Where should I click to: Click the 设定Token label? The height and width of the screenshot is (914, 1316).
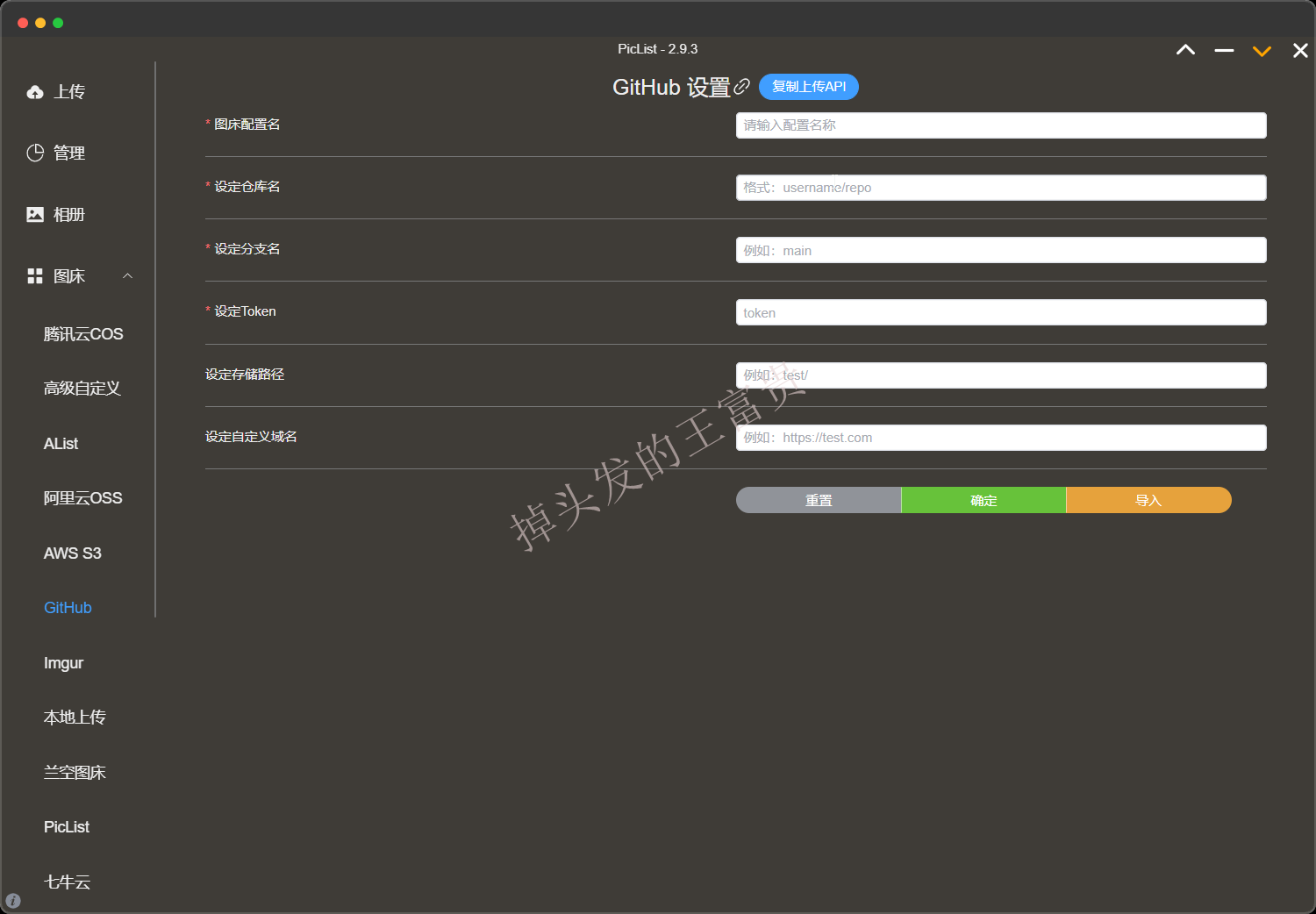(x=245, y=311)
